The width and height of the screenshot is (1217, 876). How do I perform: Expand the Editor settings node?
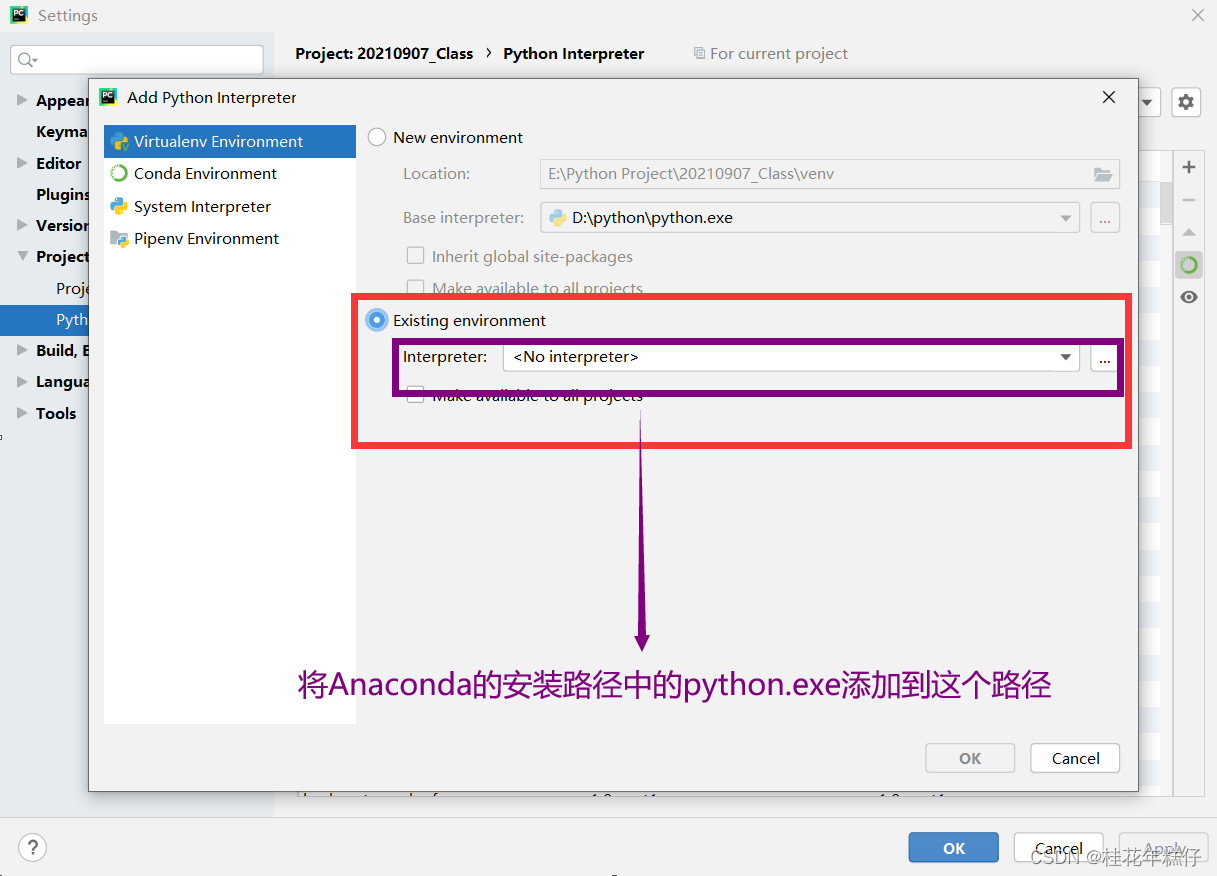[22, 163]
